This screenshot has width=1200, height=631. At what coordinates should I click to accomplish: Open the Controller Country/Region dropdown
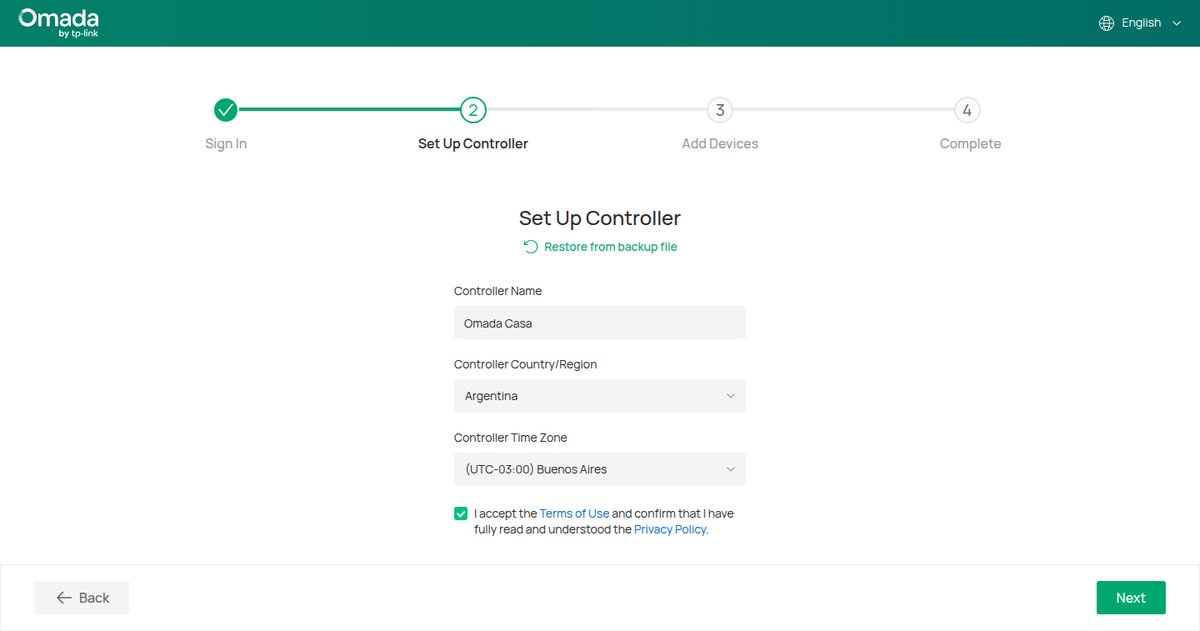pyautogui.click(x=600, y=396)
